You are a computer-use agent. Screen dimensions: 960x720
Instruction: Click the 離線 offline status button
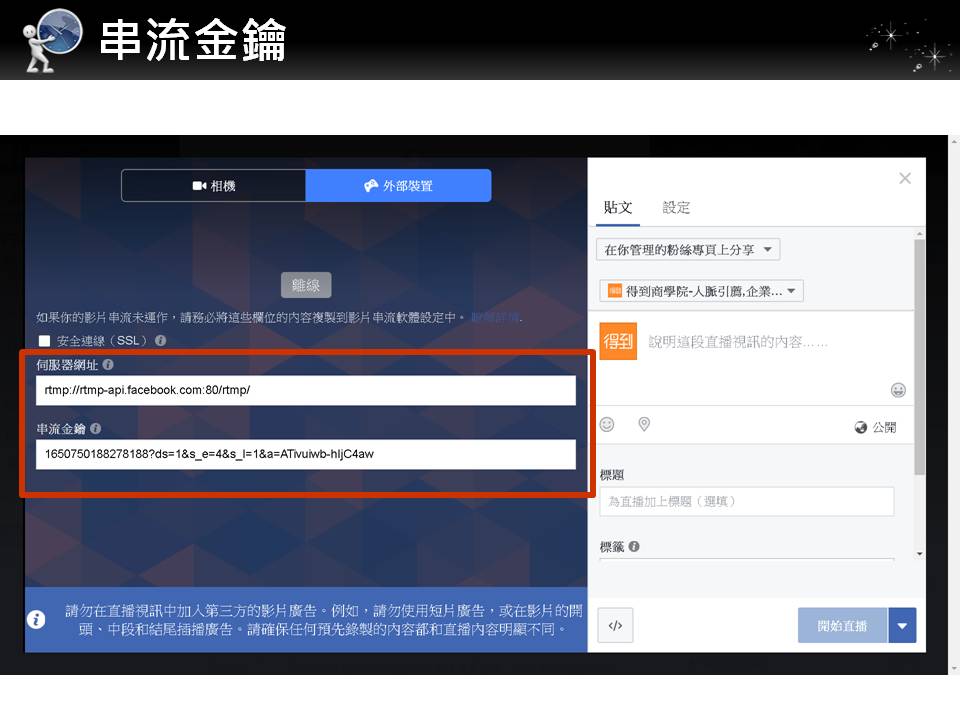coord(306,285)
